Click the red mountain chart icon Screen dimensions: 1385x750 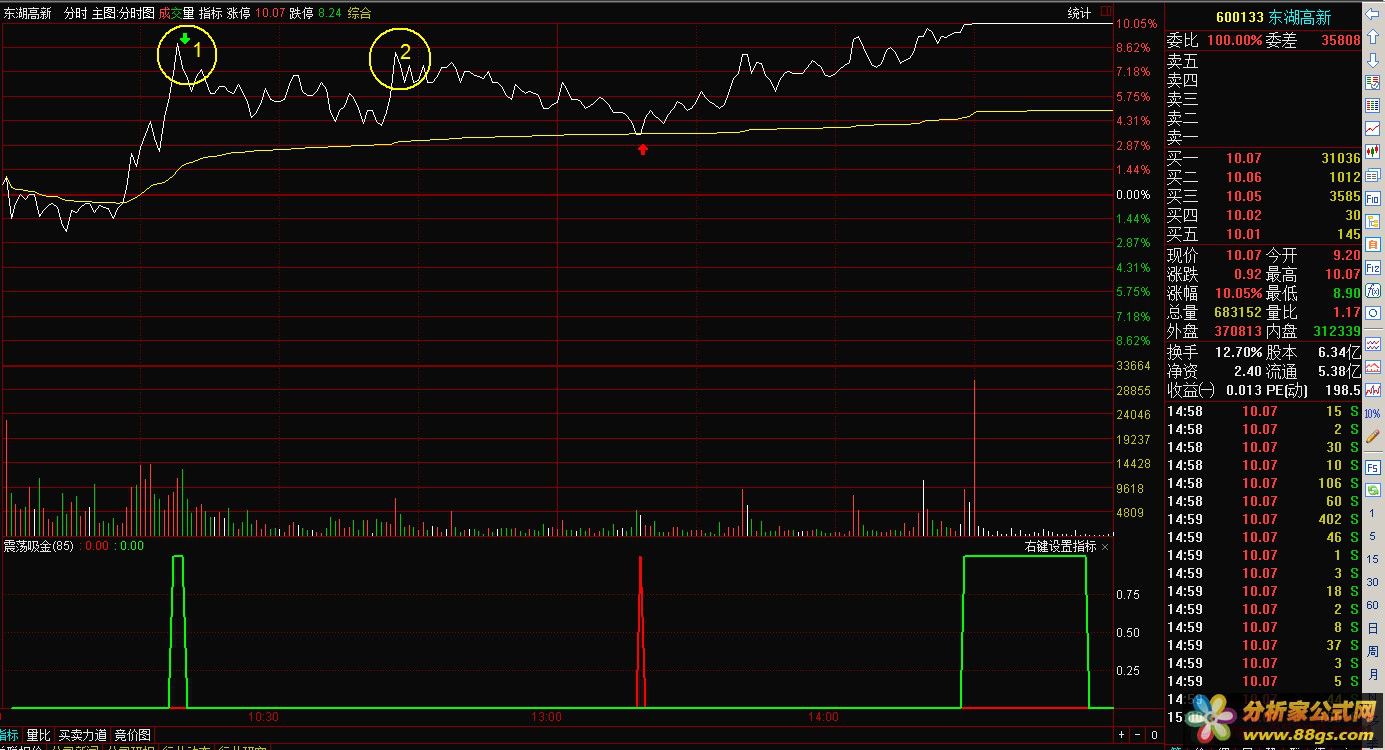(x=1373, y=367)
